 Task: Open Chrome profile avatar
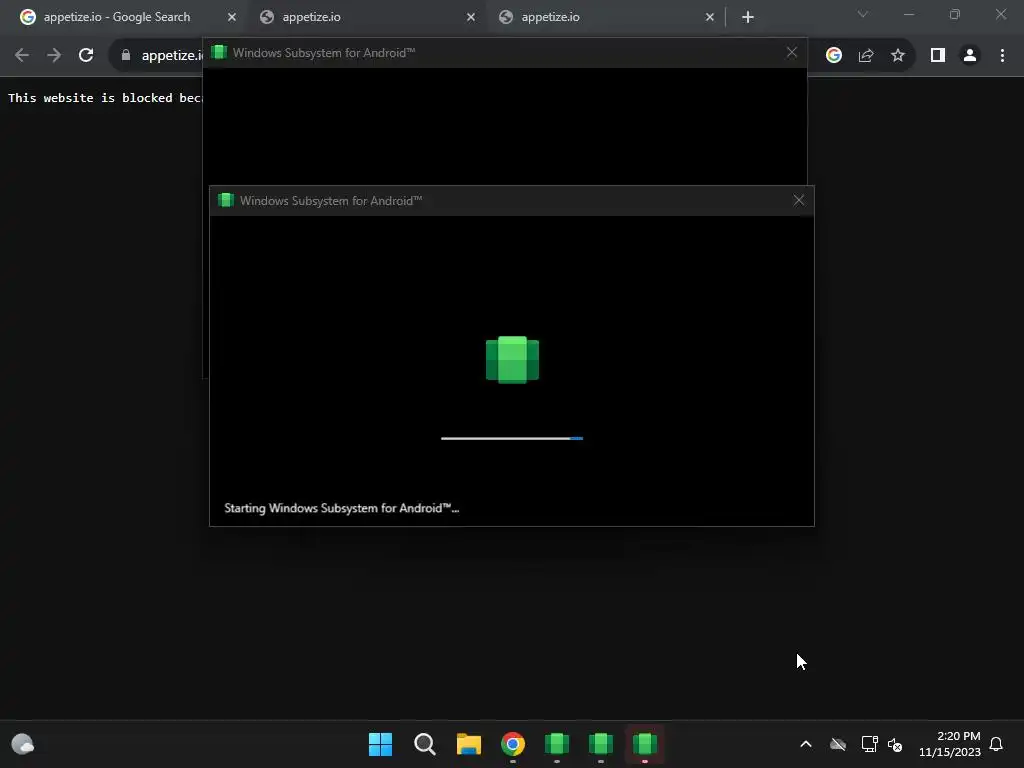pos(970,55)
